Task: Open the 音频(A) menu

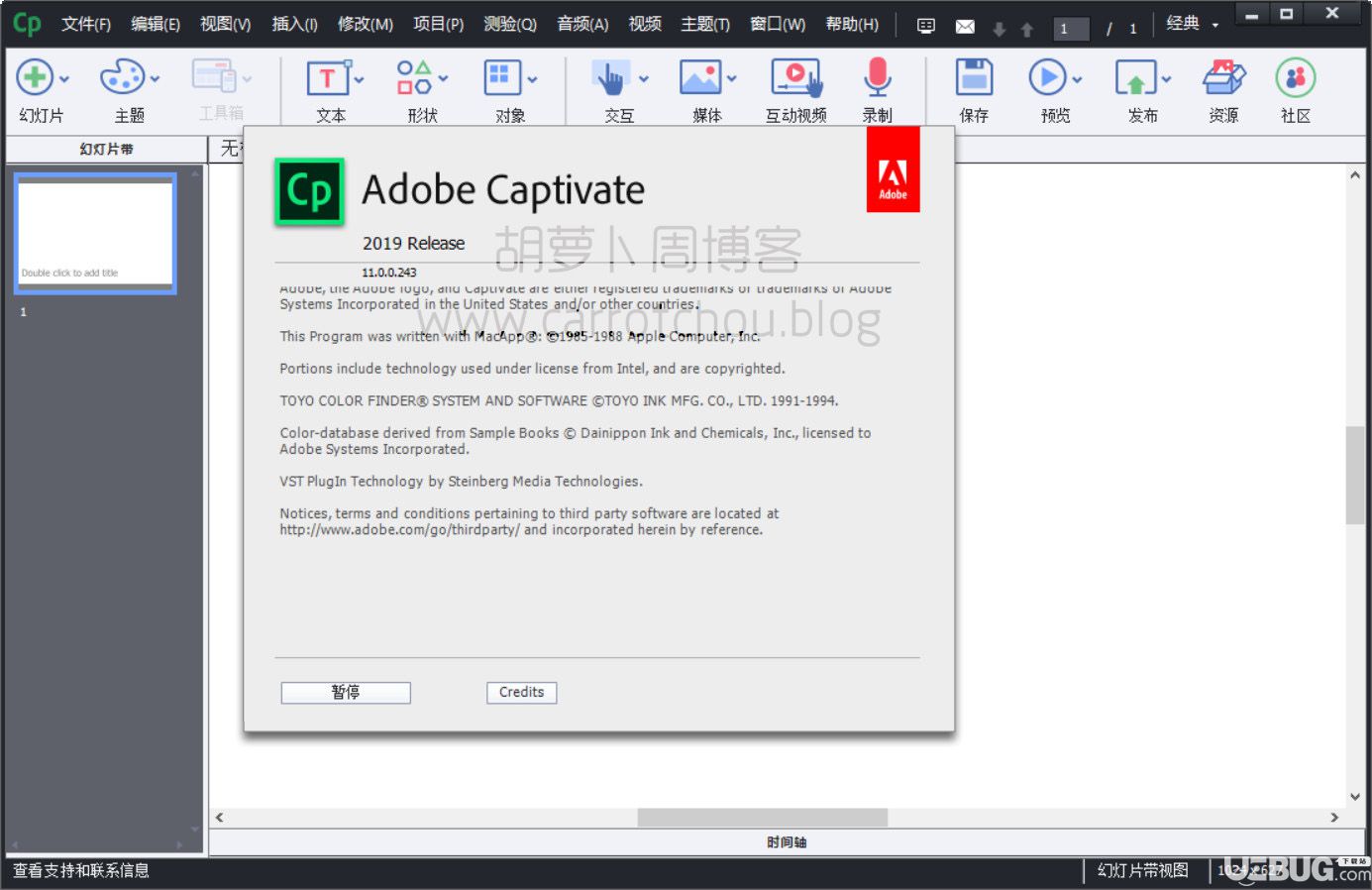Action: pyautogui.click(x=582, y=24)
